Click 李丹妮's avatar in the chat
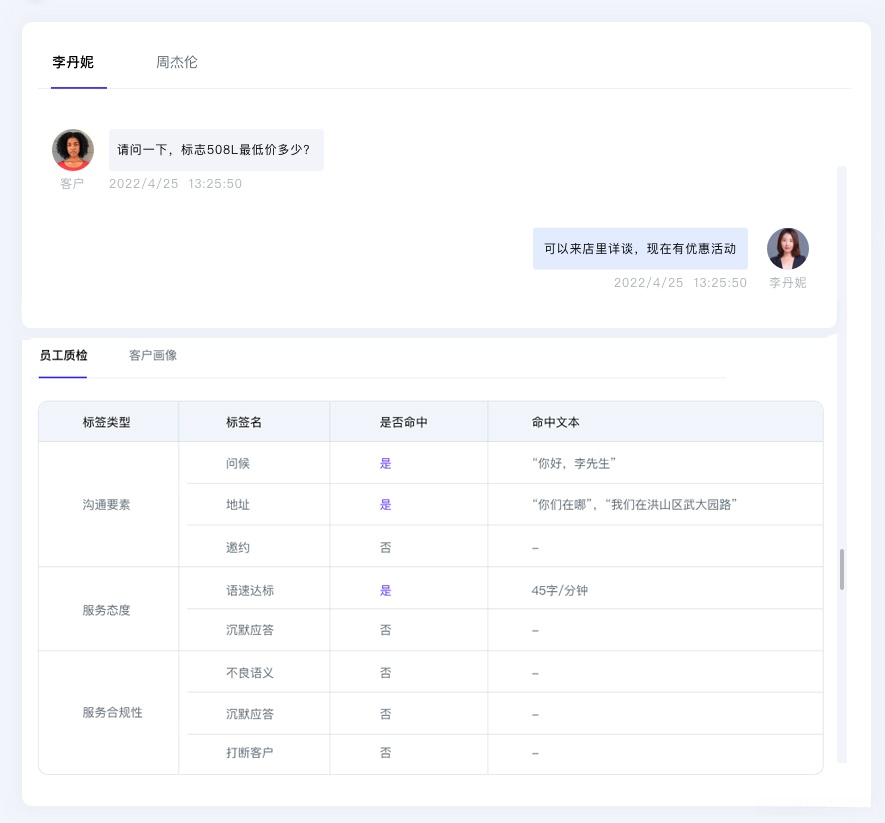The image size is (885, 823). (787, 249)
